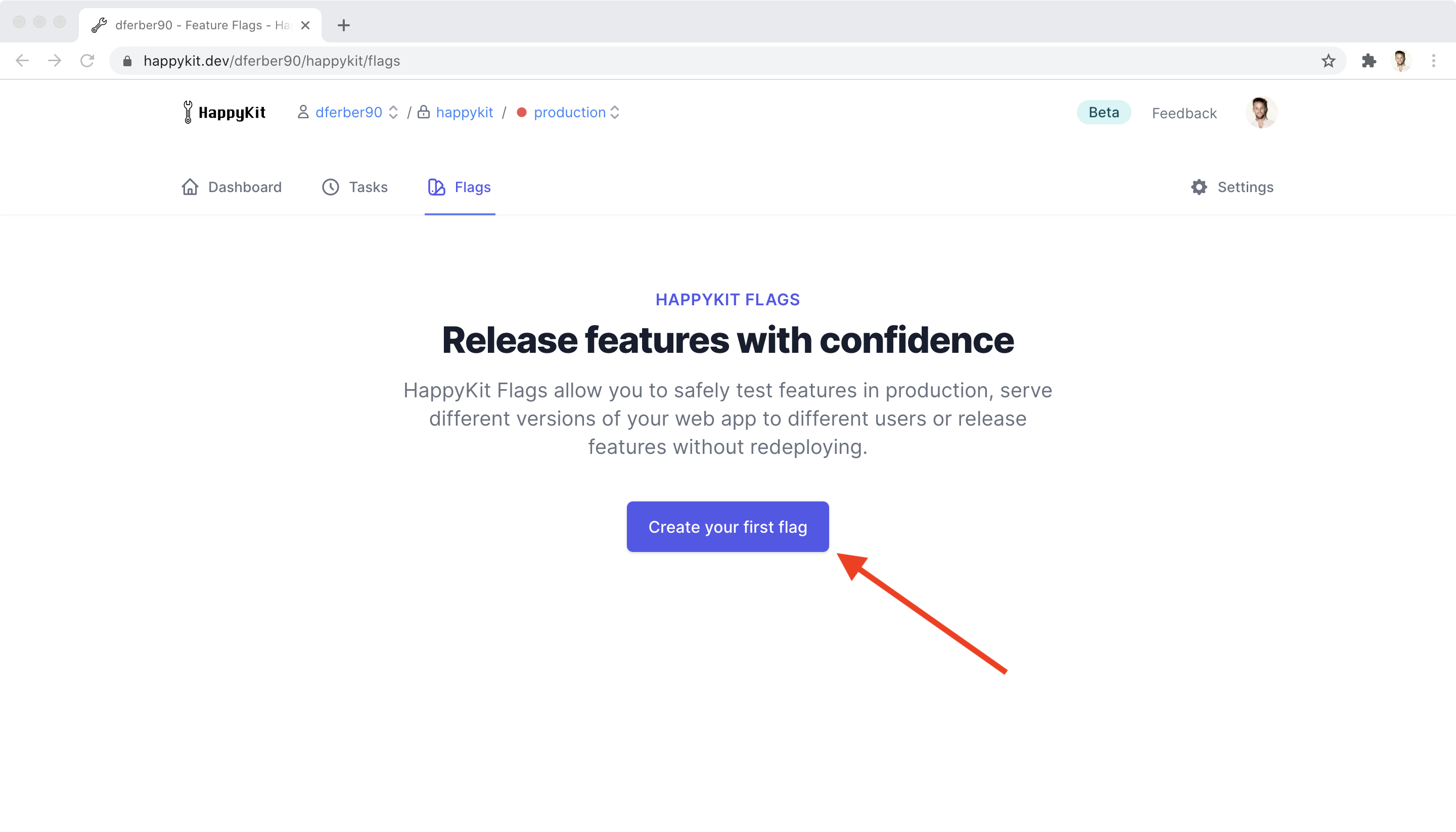Create your first flag
1456x832 pixels.
(727, 526)
